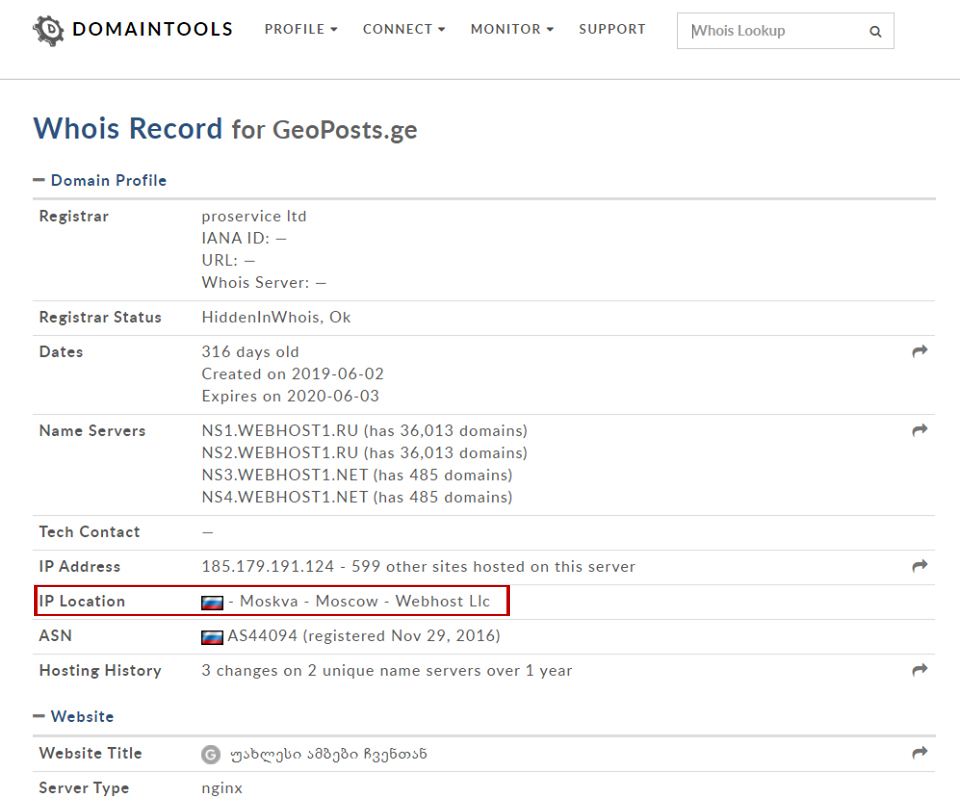Open the Connect dropdown menu
960x798 pixels.
(404, 29)
